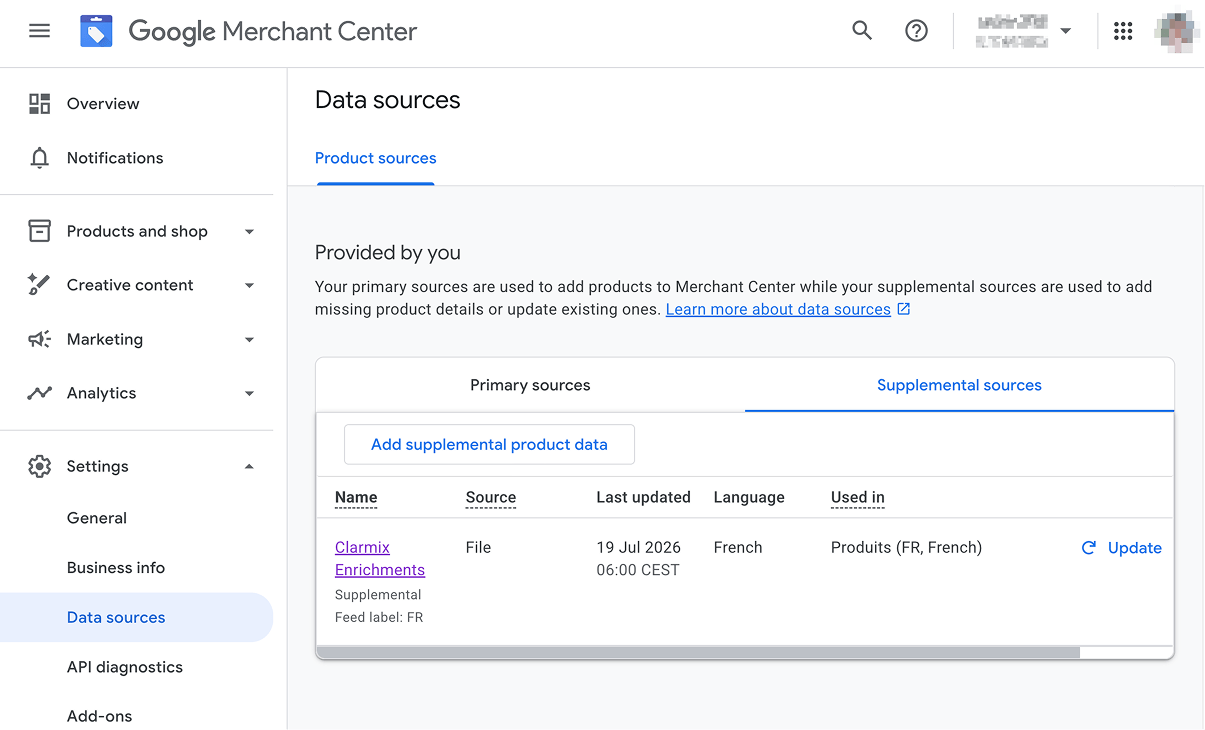Click the Notifications bell icon
This screenshot has height=730, width=1205.
pos(39,158)
